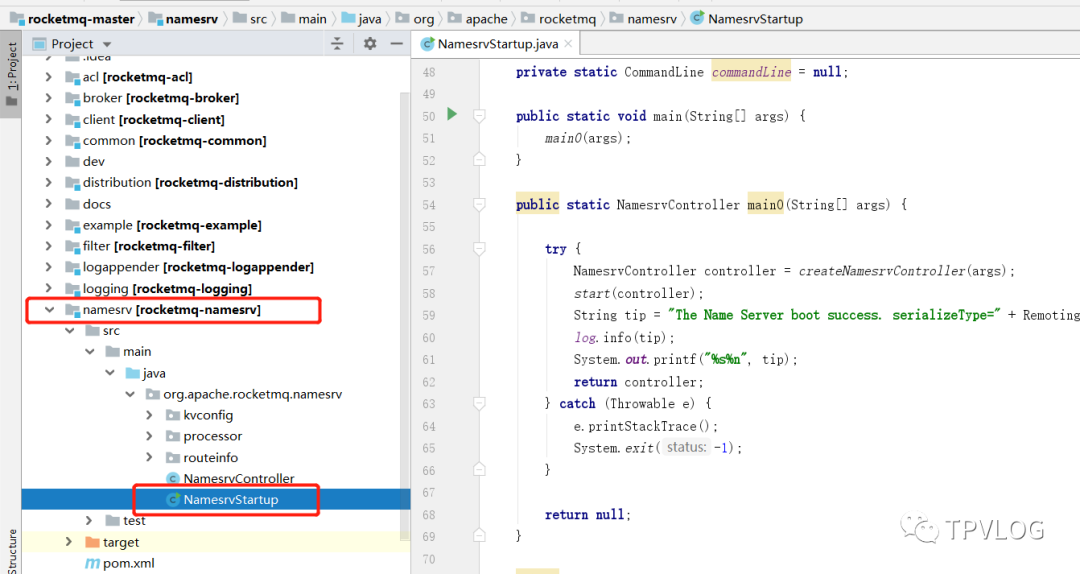1080x574 pixels.
Task: Click rocketmq-master in the breadcrumb bar
Action: tap(81, 19)
